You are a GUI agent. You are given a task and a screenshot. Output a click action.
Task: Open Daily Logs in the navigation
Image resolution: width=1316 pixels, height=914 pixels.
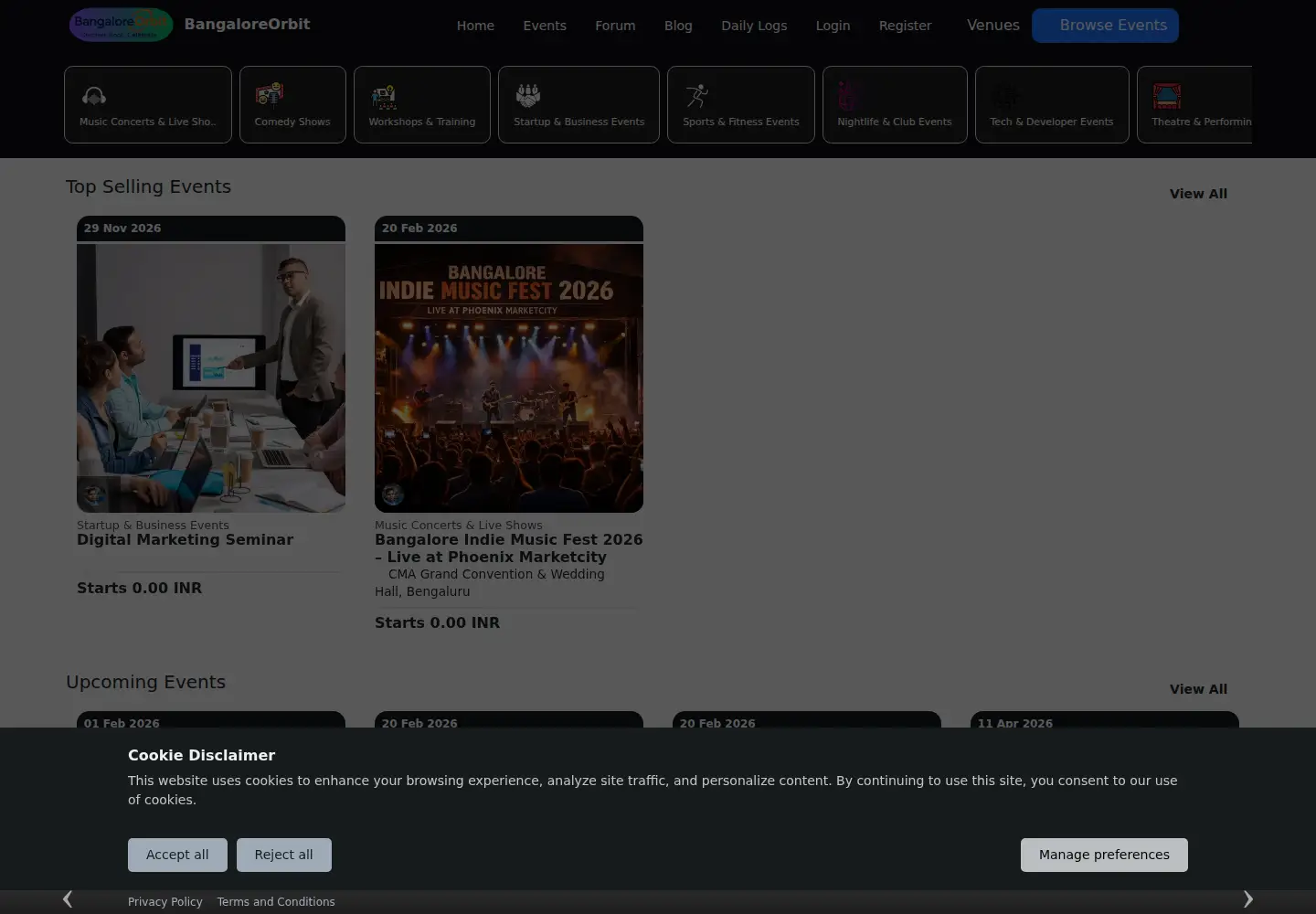coord(754,26)
